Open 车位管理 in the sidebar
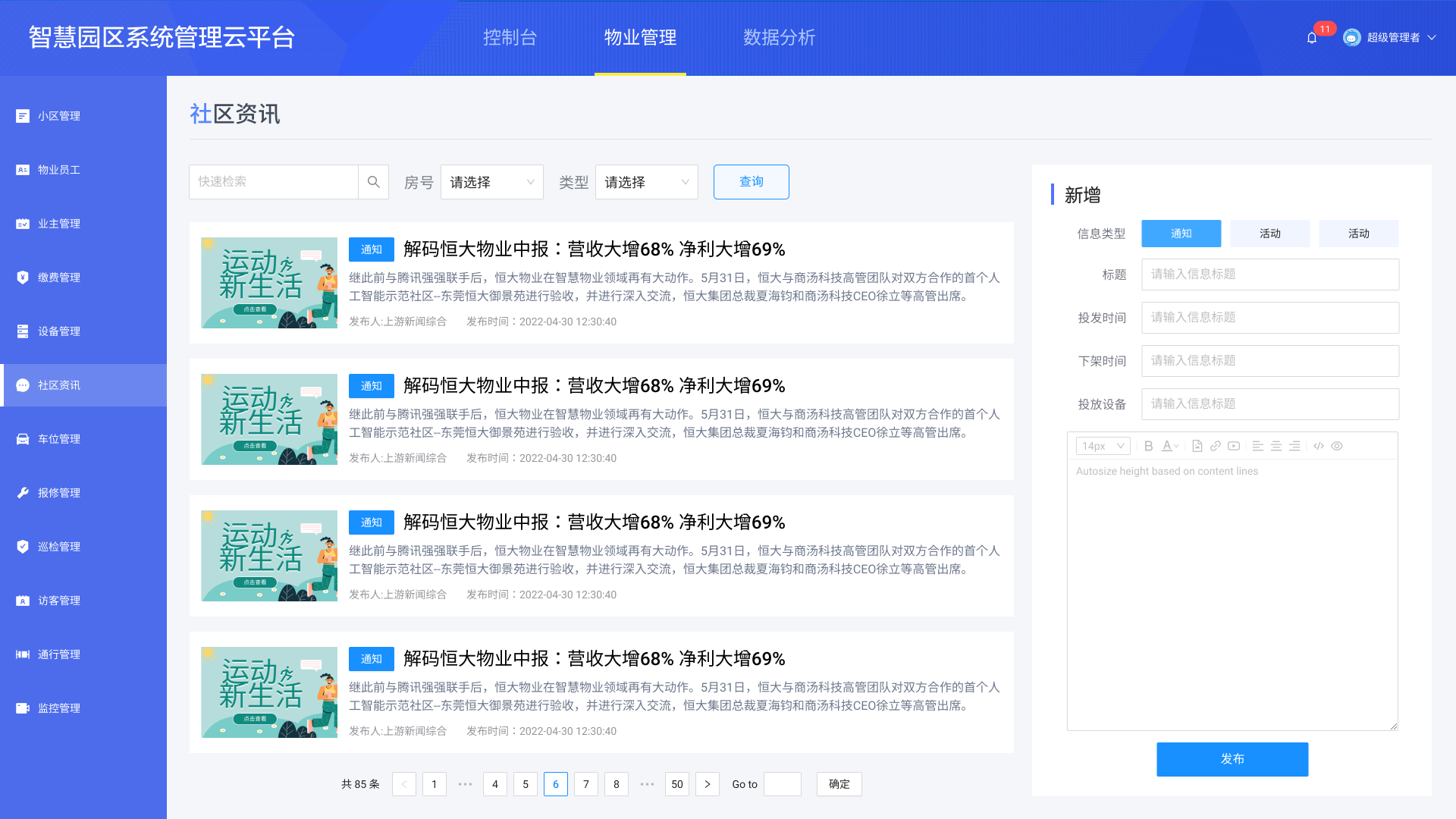The height and width of the screenshot is (819, 1456). click(x=59, y=439)
